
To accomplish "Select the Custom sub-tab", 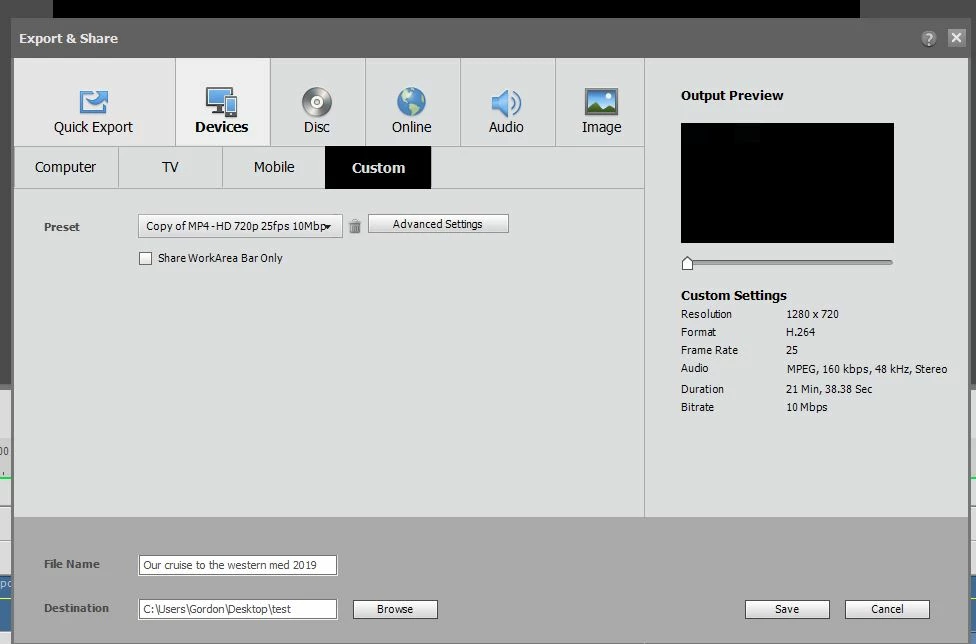I will pos(378,167).
